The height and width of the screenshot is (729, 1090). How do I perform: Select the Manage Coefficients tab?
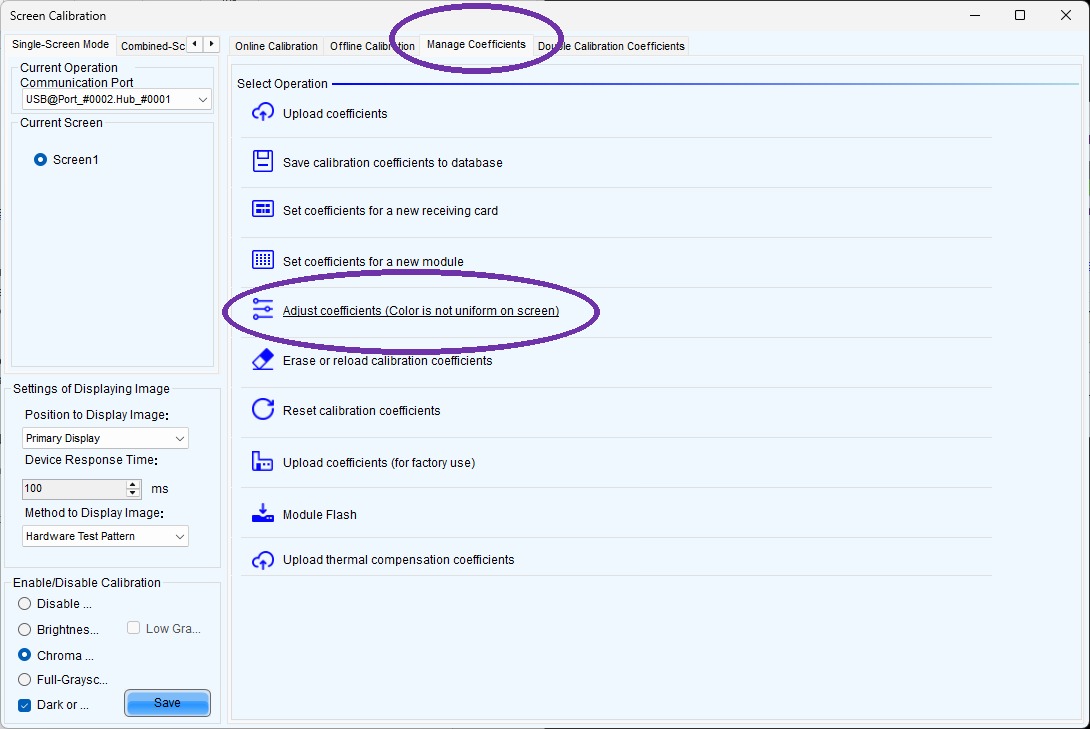pos(476,44)
